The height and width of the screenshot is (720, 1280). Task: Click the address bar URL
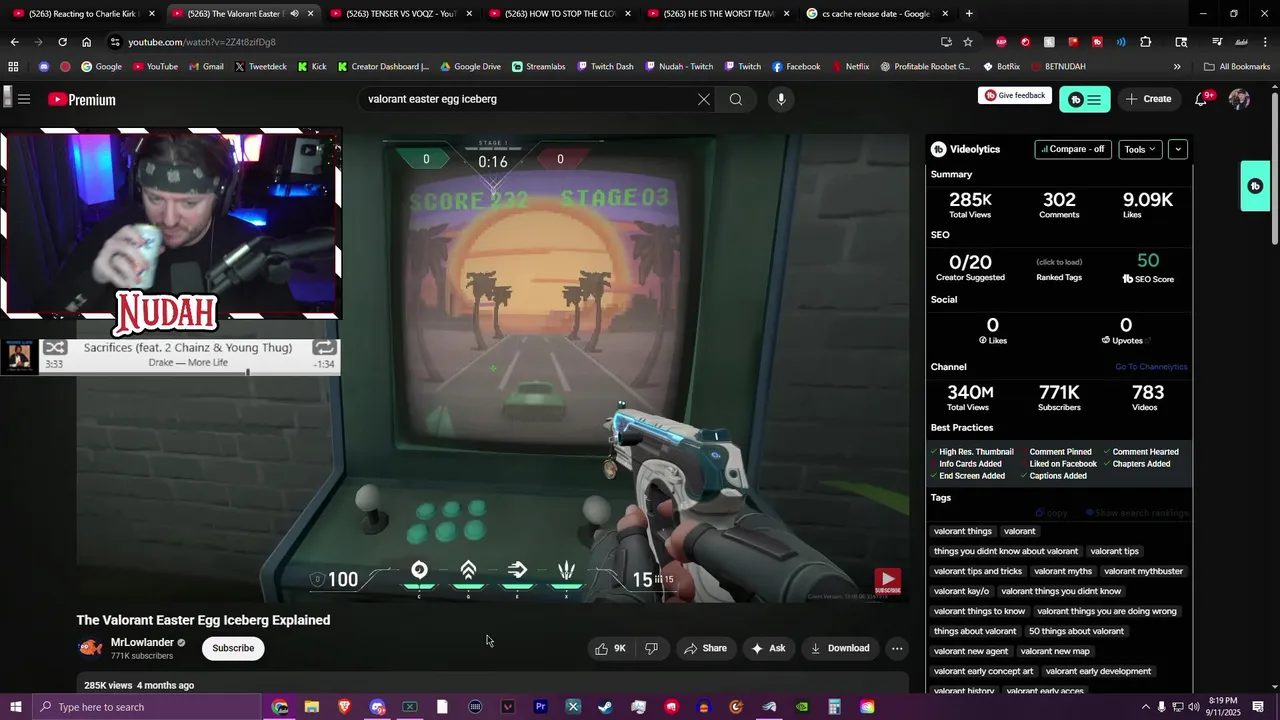click(201, 42)
